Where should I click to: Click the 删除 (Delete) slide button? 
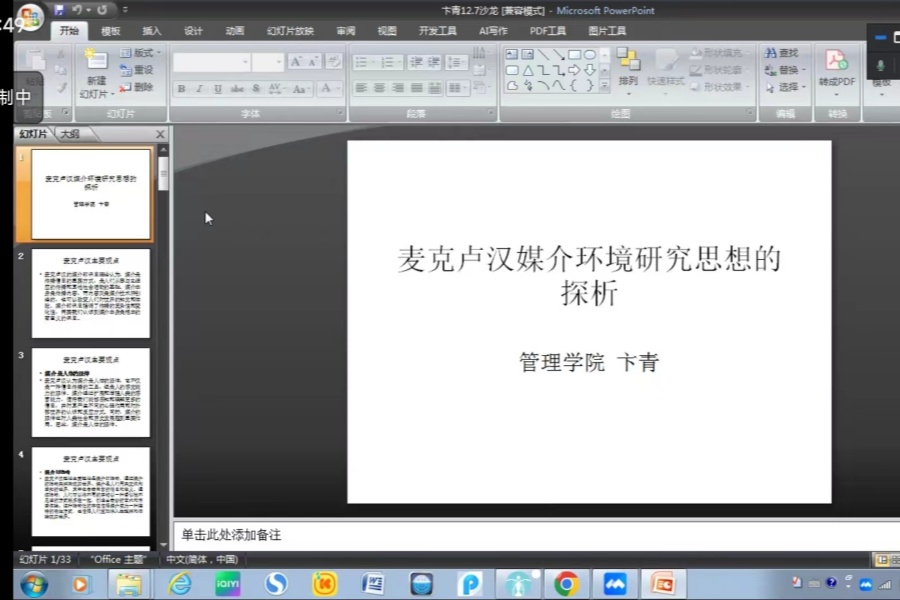143,88
